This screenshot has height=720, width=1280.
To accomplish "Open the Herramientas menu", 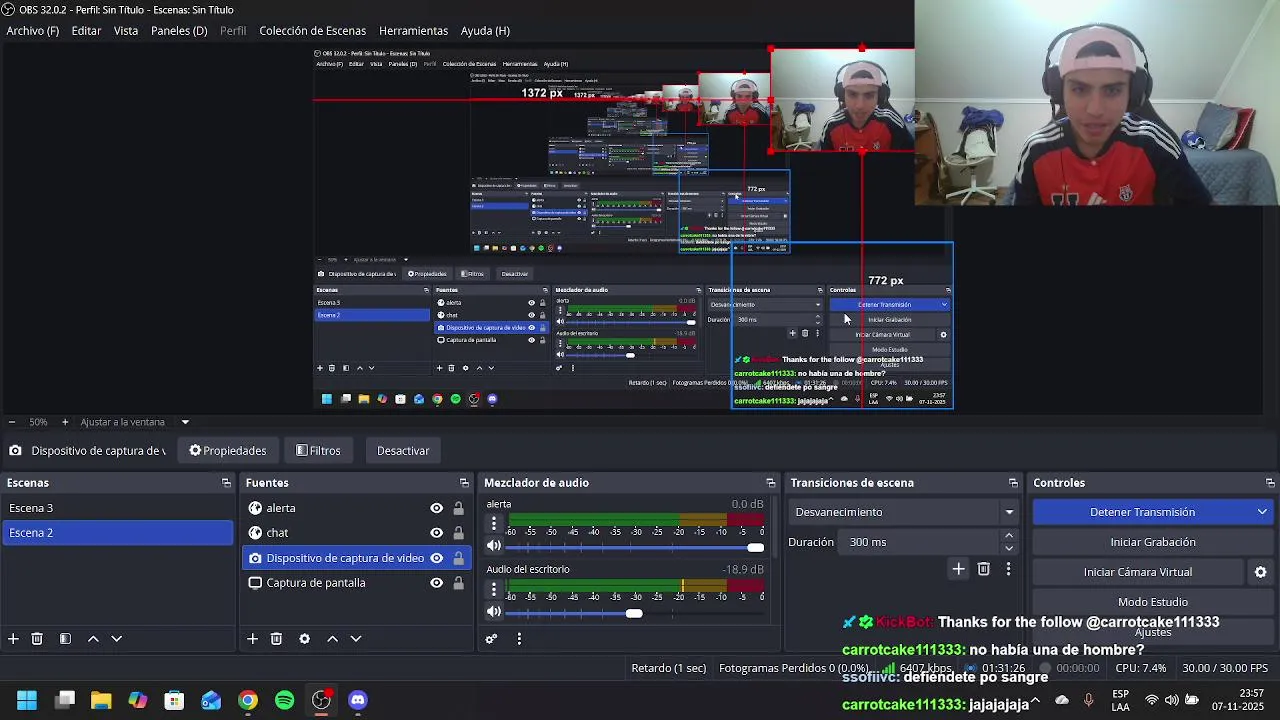I will coord(413,31).
